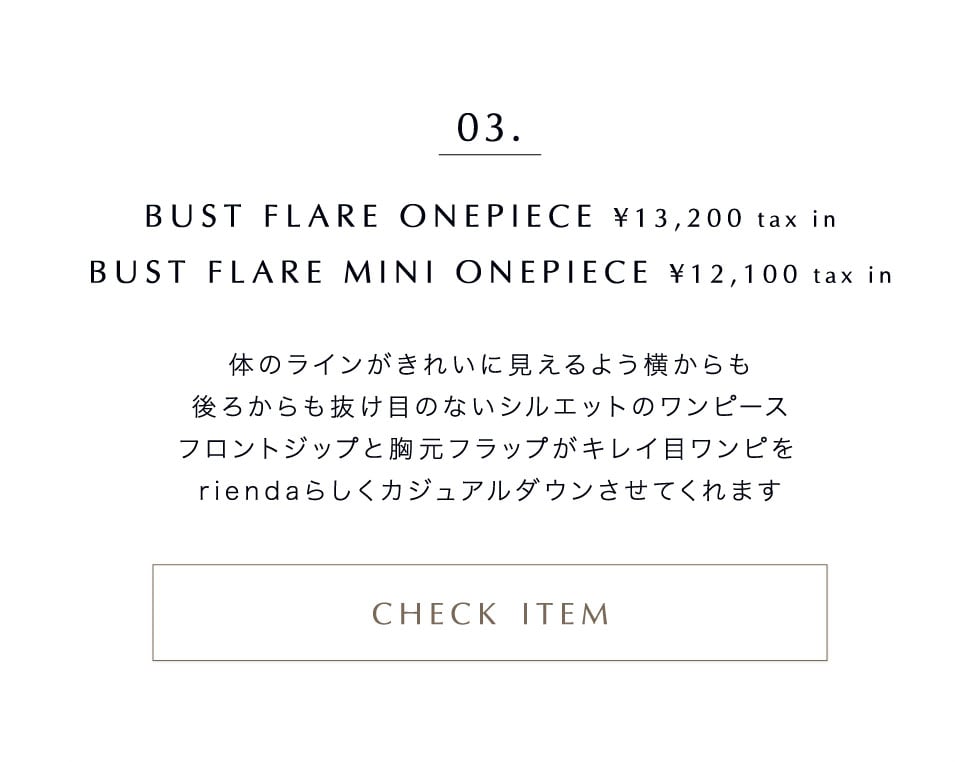Click the underline beneath the 03. heading
This screenshot has height=762, width=980.
click(490, 155)
